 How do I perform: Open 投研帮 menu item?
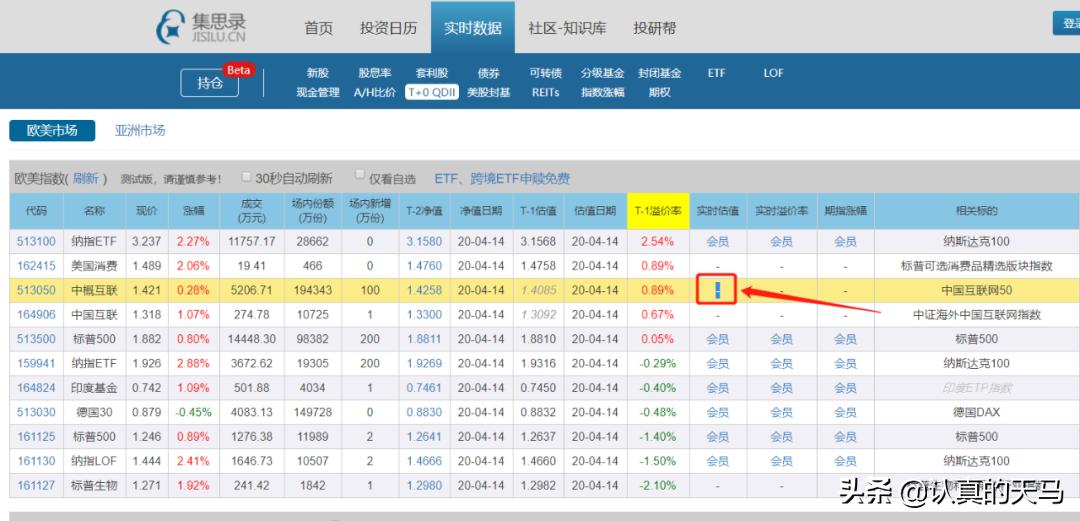tap(655, 28)
